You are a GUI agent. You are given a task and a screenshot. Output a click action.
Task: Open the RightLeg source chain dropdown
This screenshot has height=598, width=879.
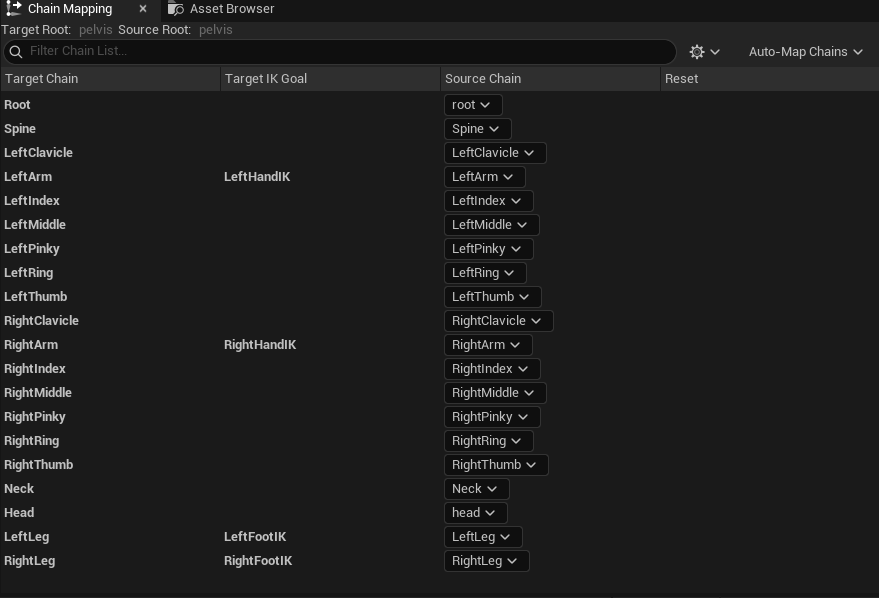pos(486,561)
